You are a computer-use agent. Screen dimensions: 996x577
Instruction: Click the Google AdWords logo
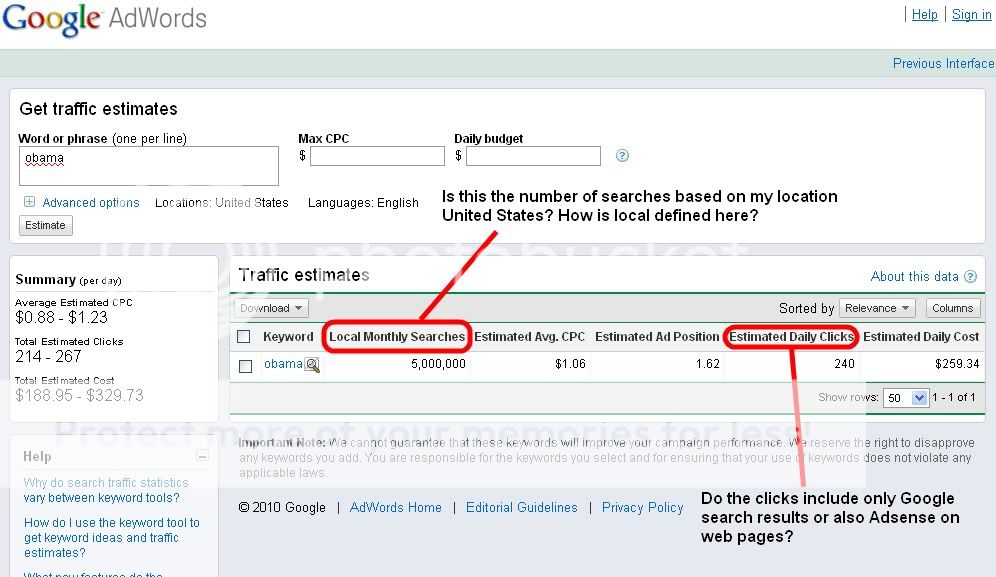105,19
